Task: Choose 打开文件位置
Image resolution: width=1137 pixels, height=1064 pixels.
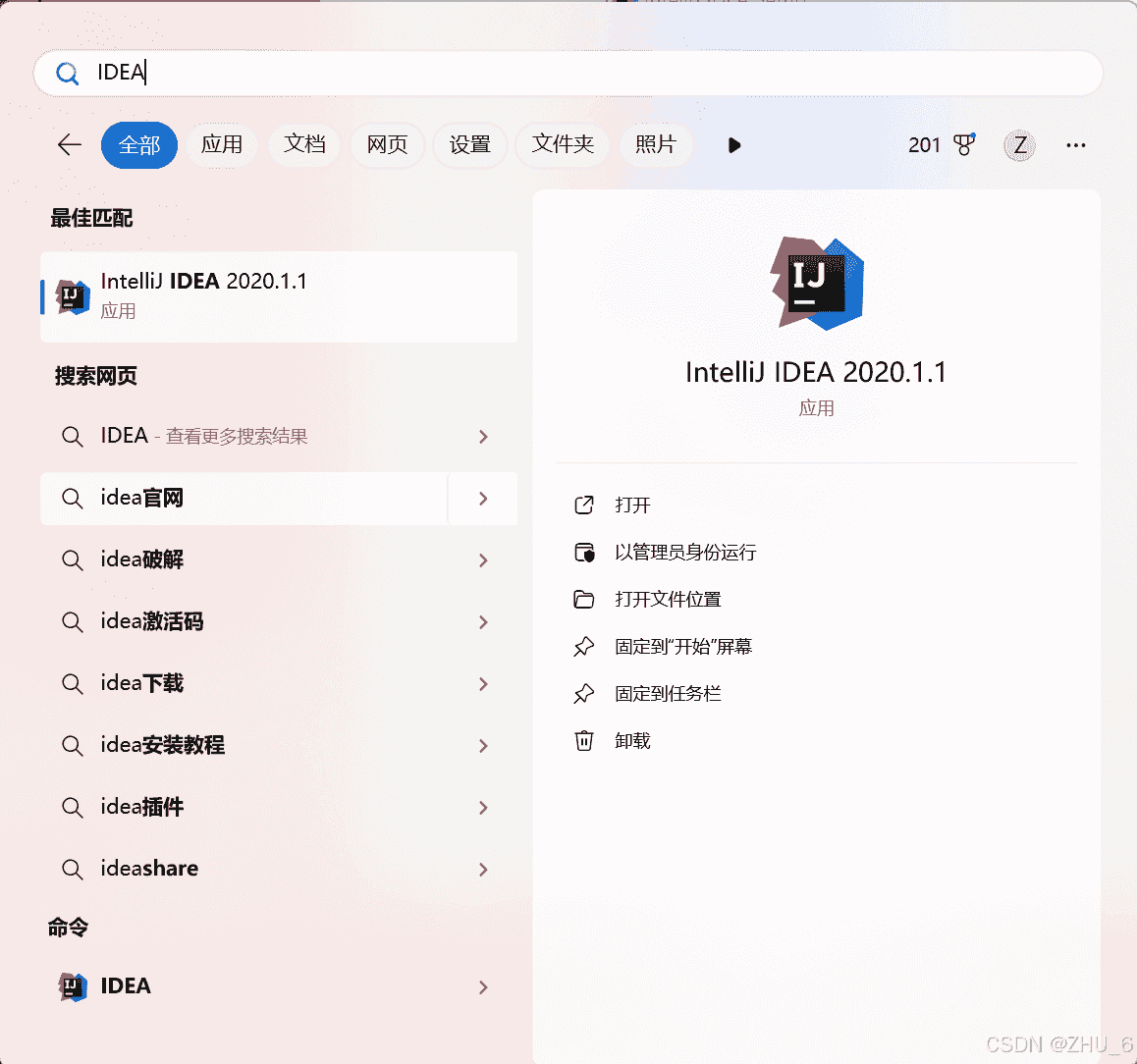Action: click(668, 600)
